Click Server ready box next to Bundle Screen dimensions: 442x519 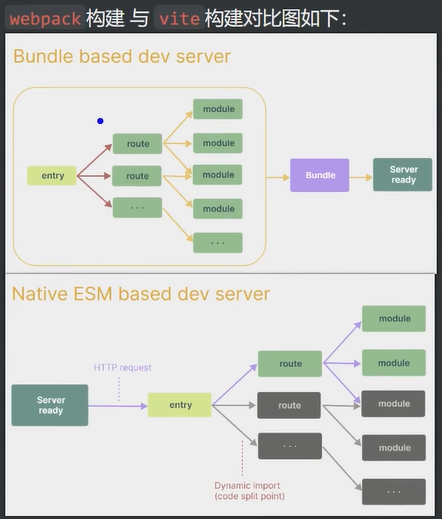pos(403,175)
